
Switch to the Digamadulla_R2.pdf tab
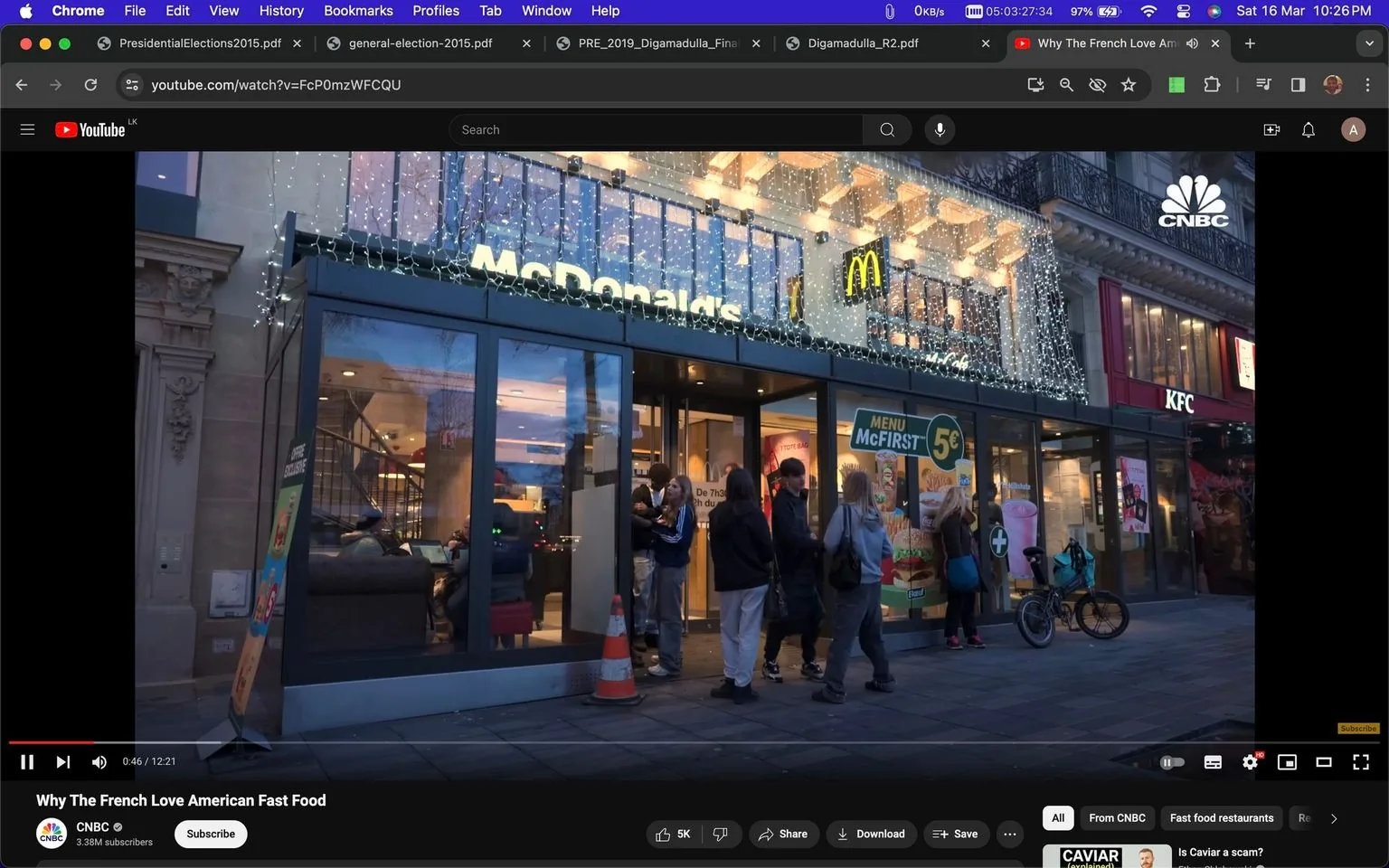[863, 42]
